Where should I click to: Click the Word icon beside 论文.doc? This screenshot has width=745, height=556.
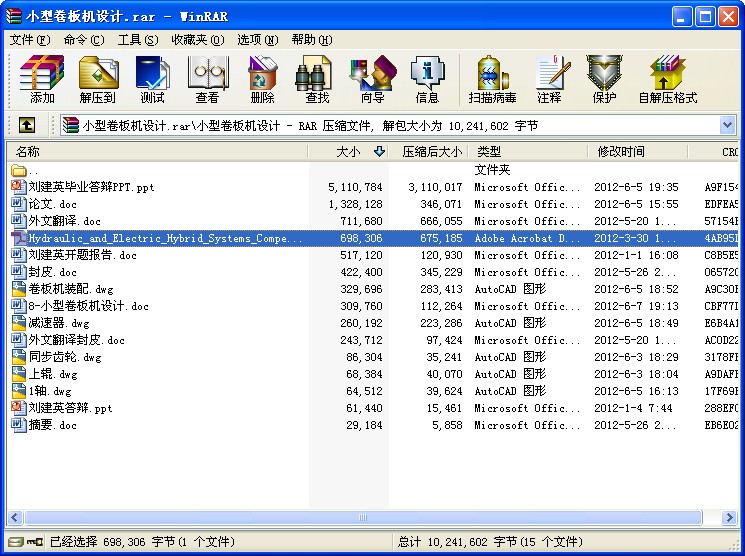click(18, 204)
